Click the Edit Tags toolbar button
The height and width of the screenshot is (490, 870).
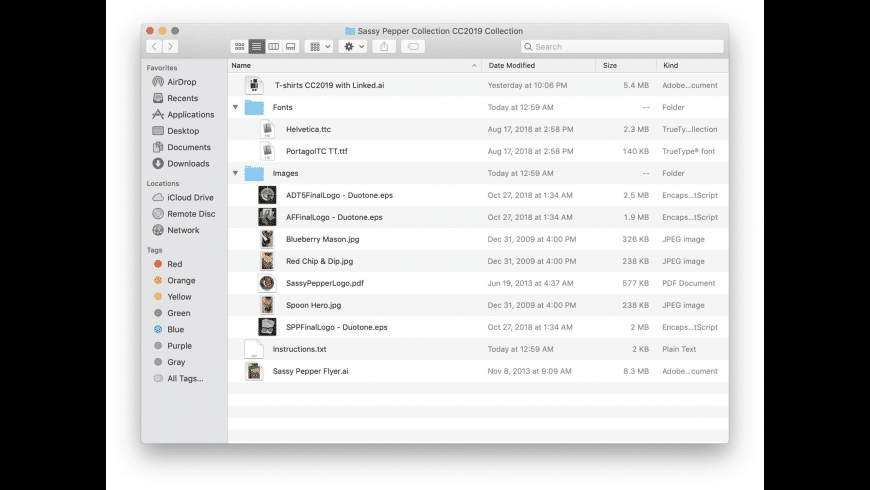click(x=413, y=46)
